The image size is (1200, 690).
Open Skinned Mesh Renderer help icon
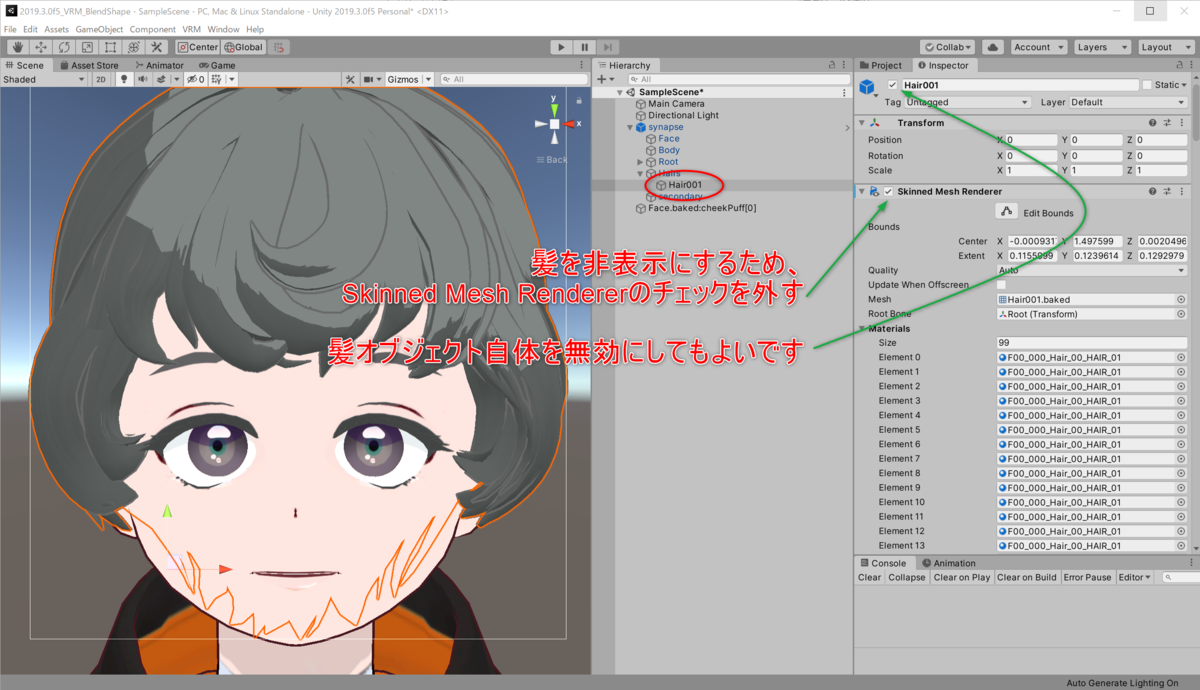(x=1152, y=191)
